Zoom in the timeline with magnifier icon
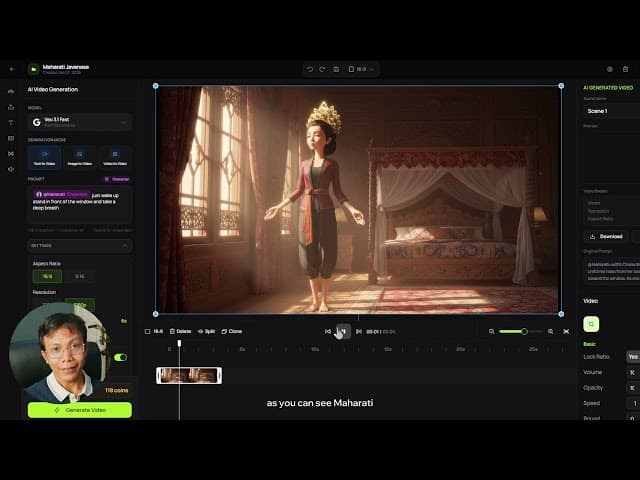The height and width of the screenshot is (480, 640). [551, 331]
